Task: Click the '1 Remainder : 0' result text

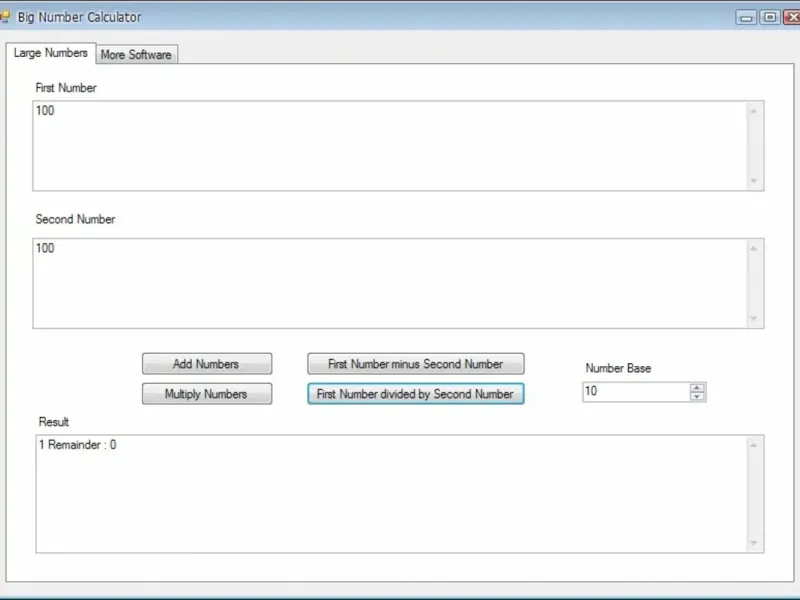Action: coord(78,445)
